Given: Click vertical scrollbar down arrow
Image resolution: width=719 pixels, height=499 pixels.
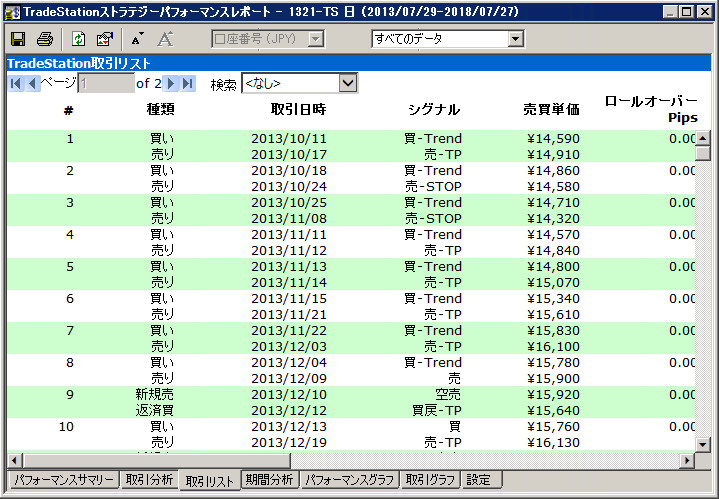Looking at the screenshot, I should point(702,444).
